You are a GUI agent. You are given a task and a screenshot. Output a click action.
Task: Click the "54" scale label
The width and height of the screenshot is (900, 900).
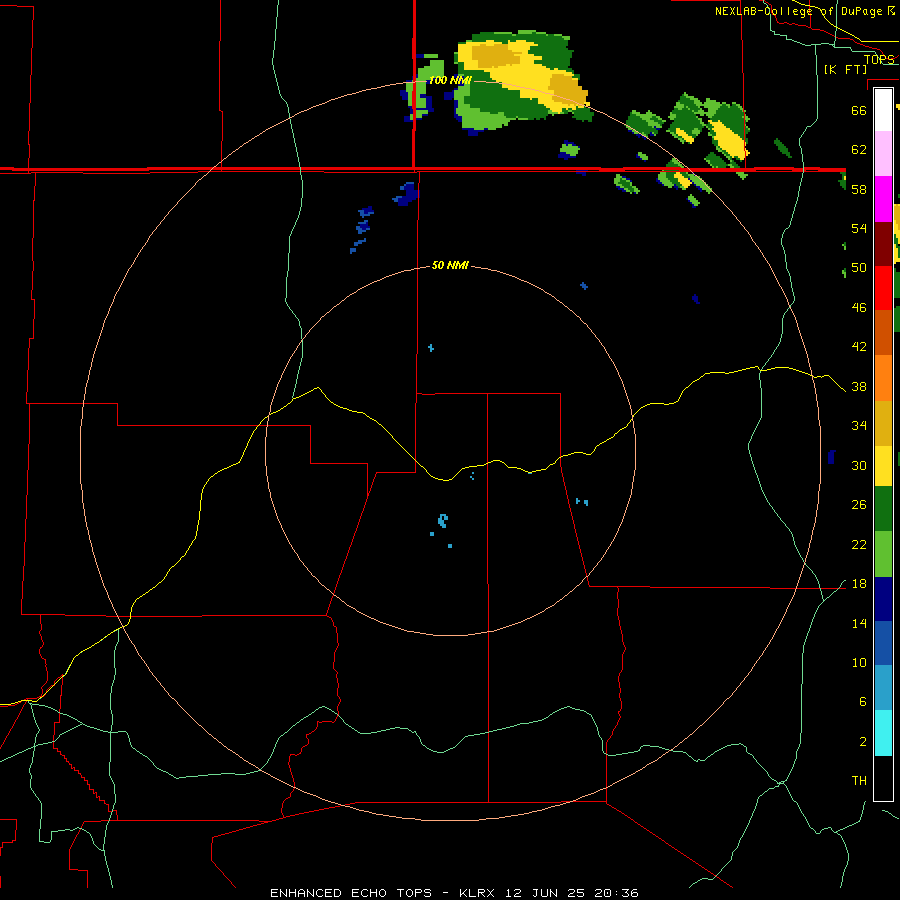coord(859,228)
